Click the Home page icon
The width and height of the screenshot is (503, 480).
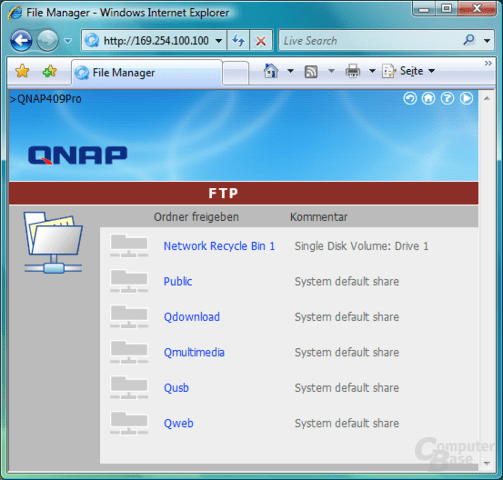tap(271, 71)
